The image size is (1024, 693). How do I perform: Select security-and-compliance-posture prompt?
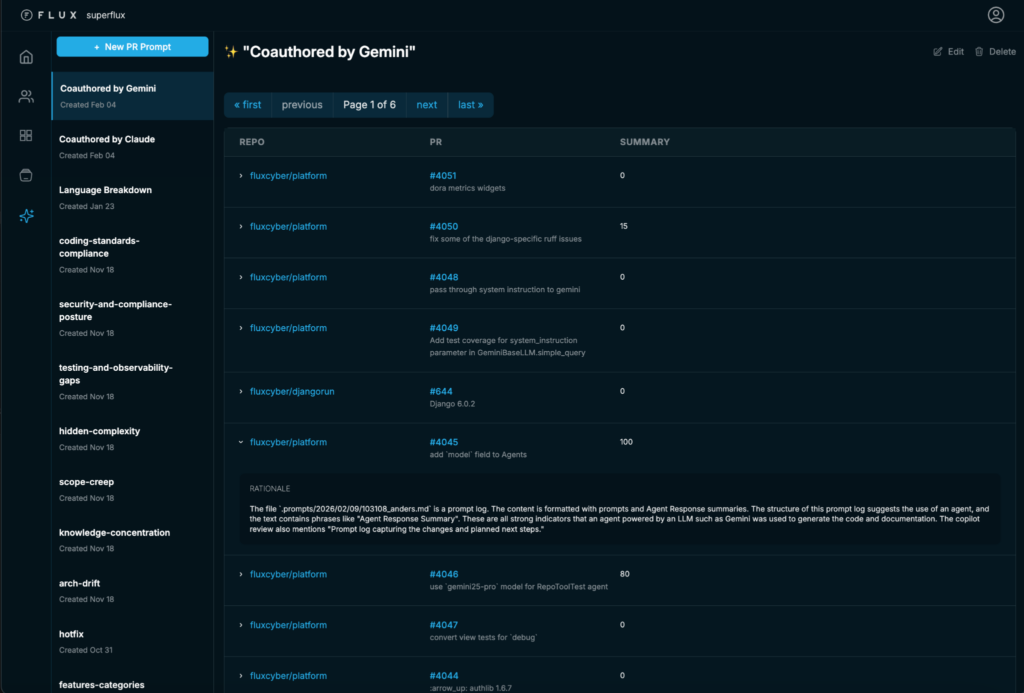[x=133, y=318]
